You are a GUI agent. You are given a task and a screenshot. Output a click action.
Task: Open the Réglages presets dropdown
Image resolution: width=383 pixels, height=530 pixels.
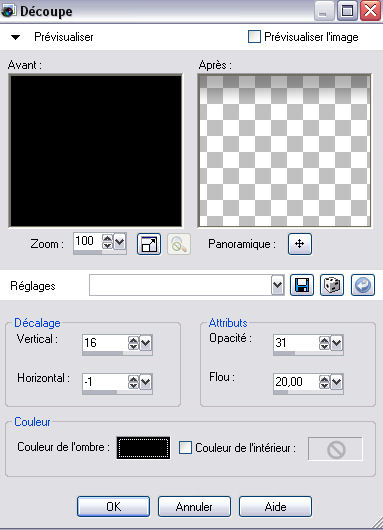[x=278, y=285]
